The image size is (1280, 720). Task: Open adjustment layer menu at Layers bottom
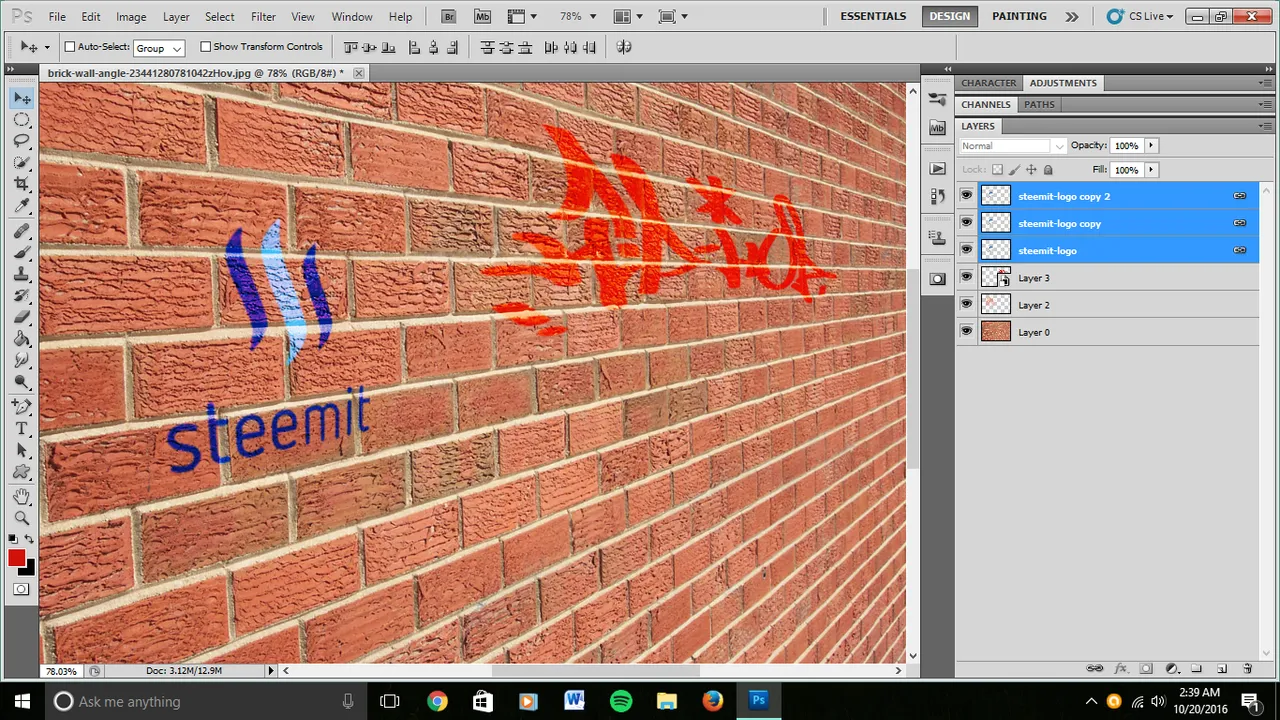click(1172, 669)
